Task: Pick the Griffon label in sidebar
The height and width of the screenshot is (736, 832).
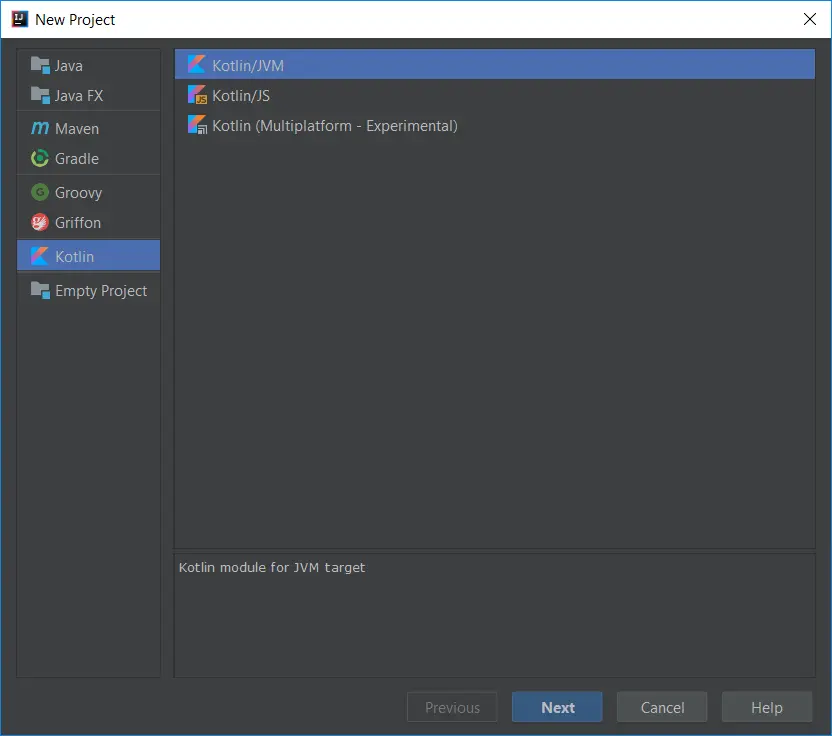Action: [x=78, y=223]
